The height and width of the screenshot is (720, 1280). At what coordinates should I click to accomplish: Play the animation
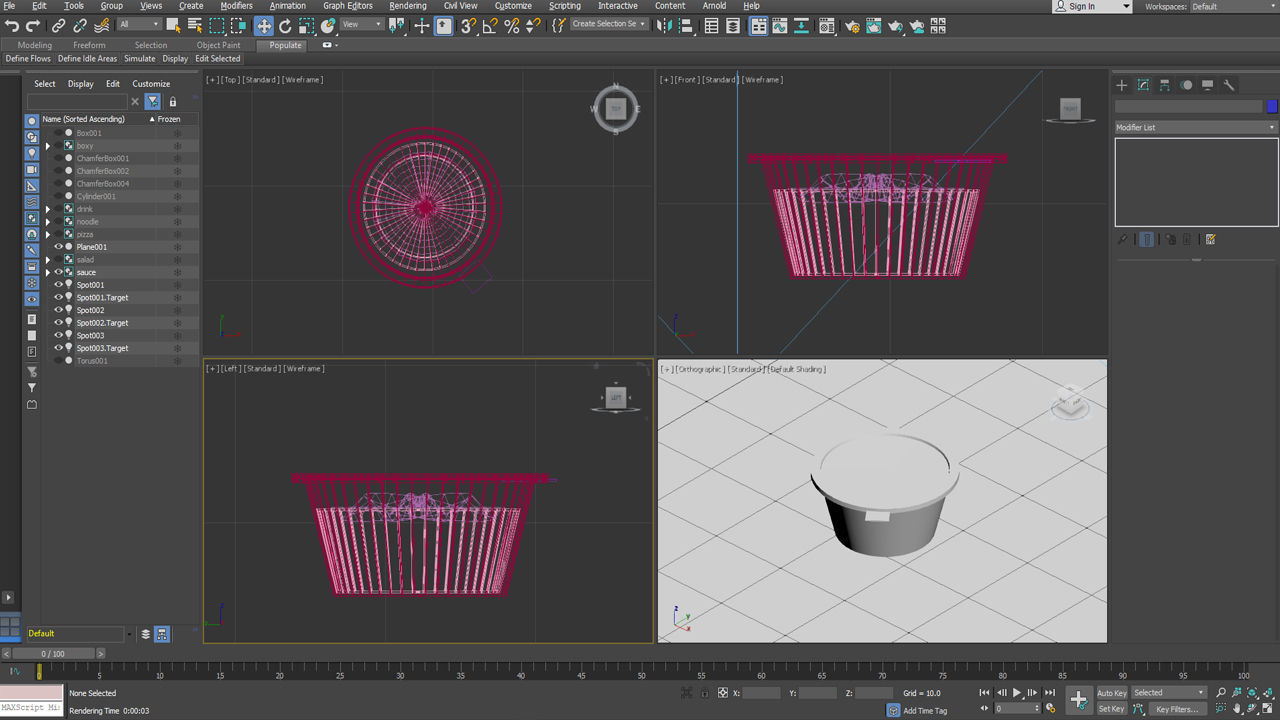point(1017,692)
